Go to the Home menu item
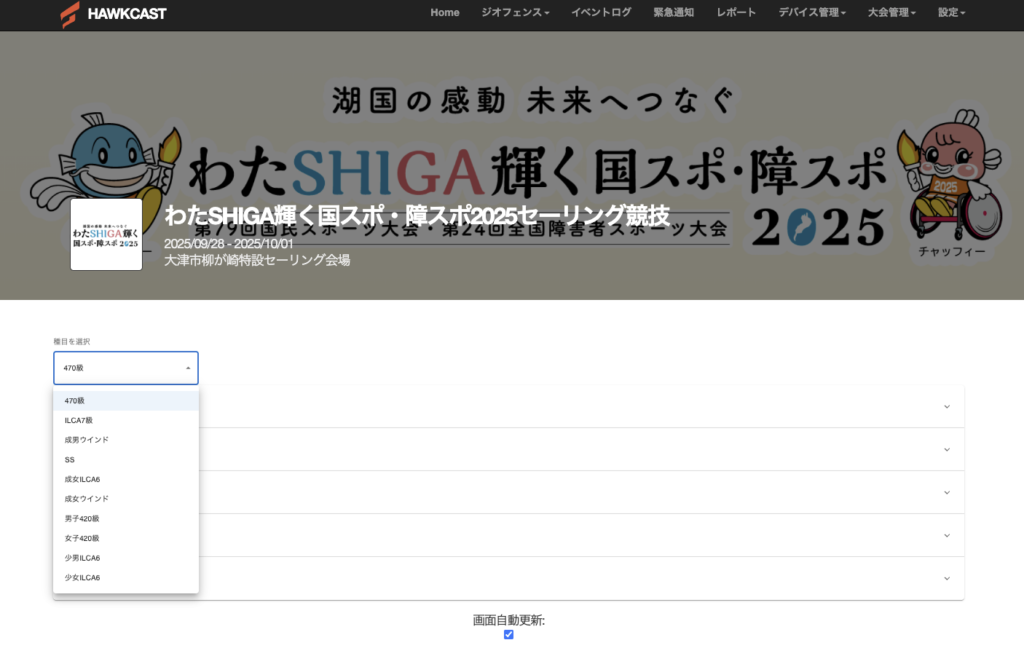 click(445, 13)
